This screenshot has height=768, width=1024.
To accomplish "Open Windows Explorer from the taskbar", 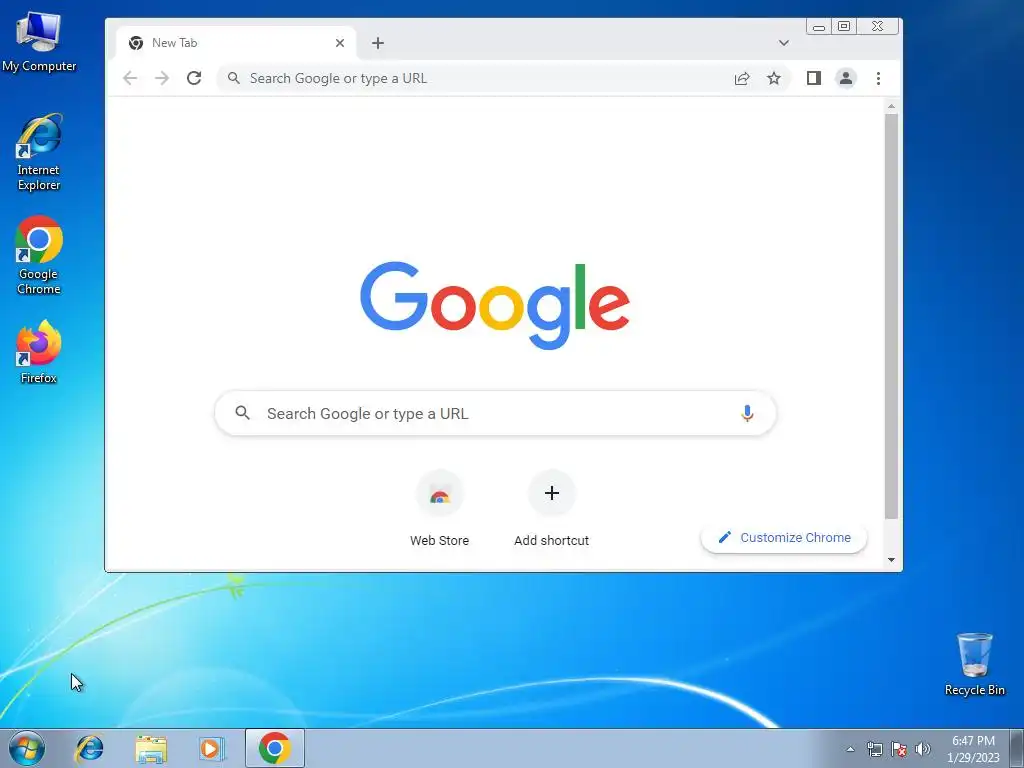I will point(151,748).
